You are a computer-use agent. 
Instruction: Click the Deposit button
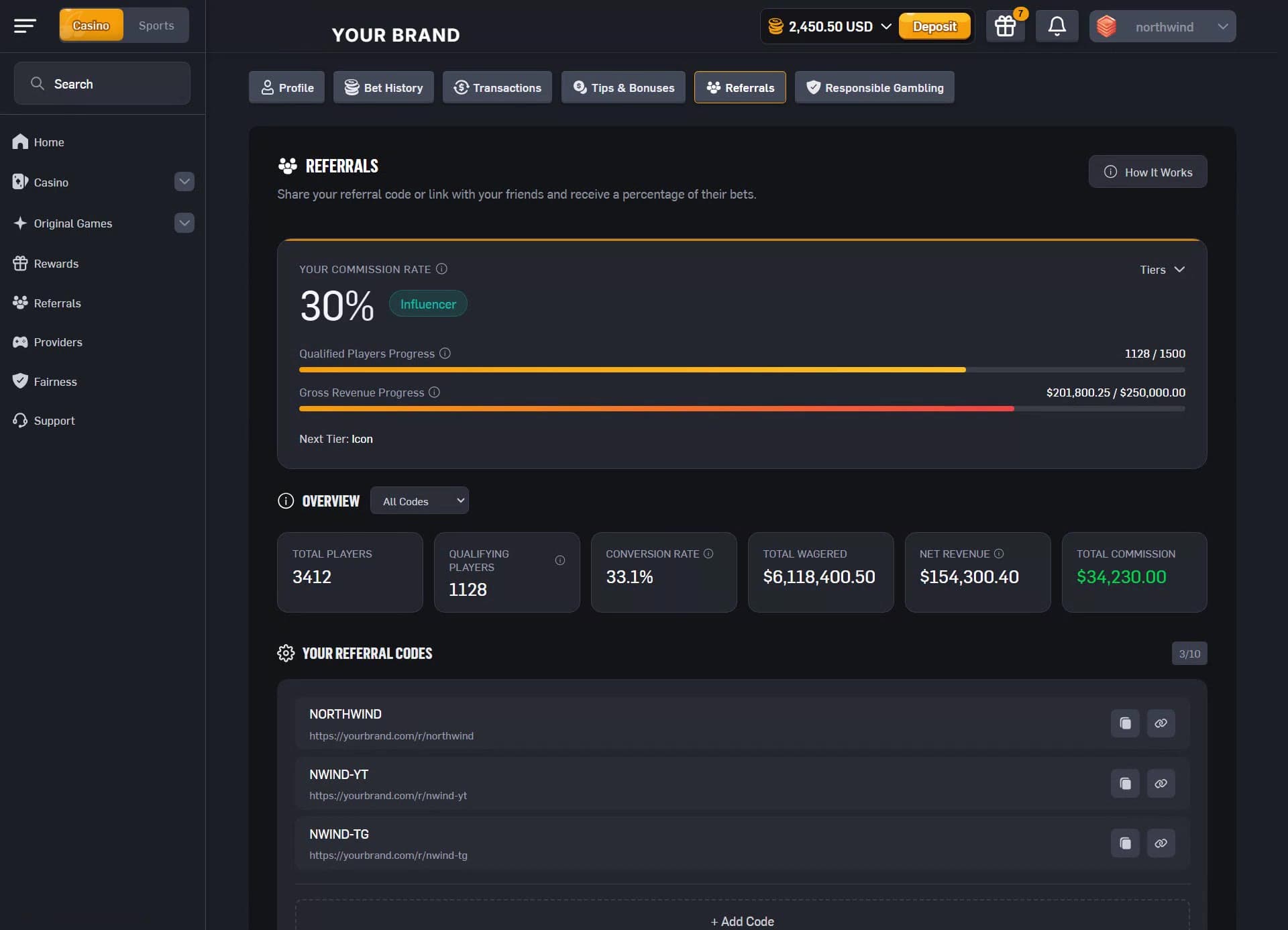coord(934,26)
